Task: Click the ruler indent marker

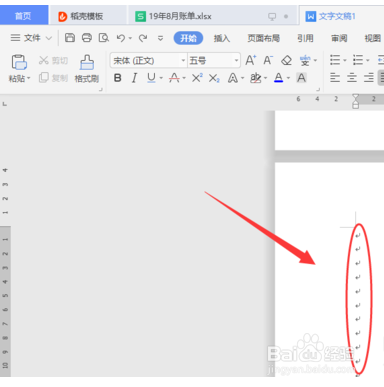Action: (356, 101)
